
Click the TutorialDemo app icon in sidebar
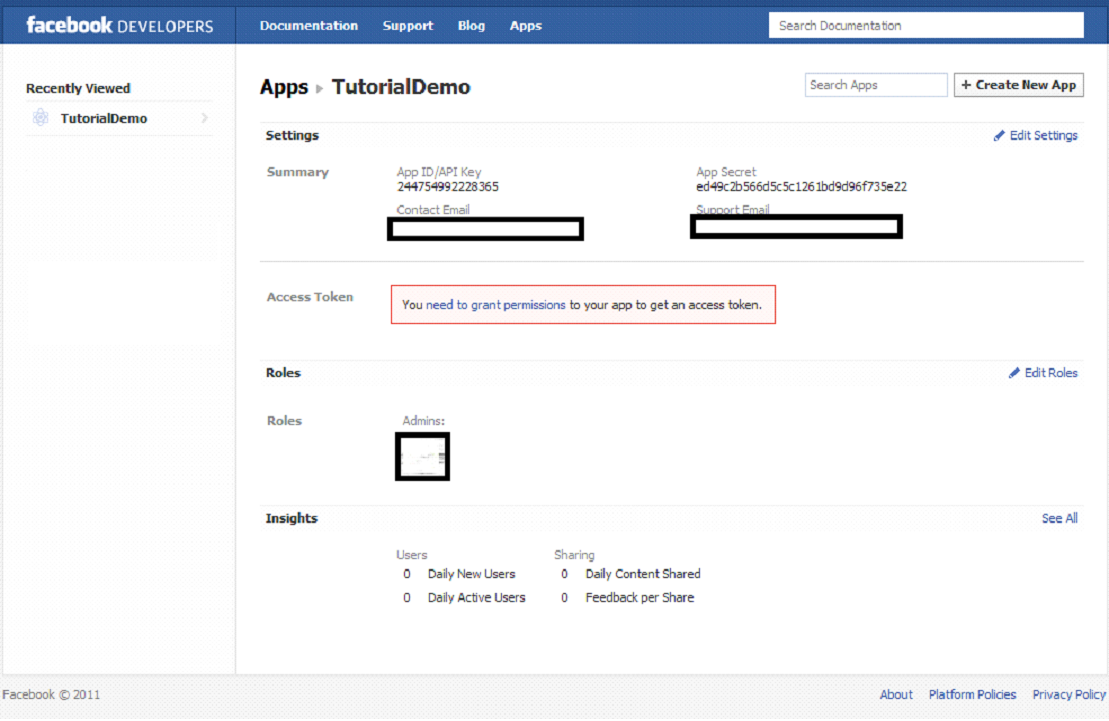click(x=41, y=117)
